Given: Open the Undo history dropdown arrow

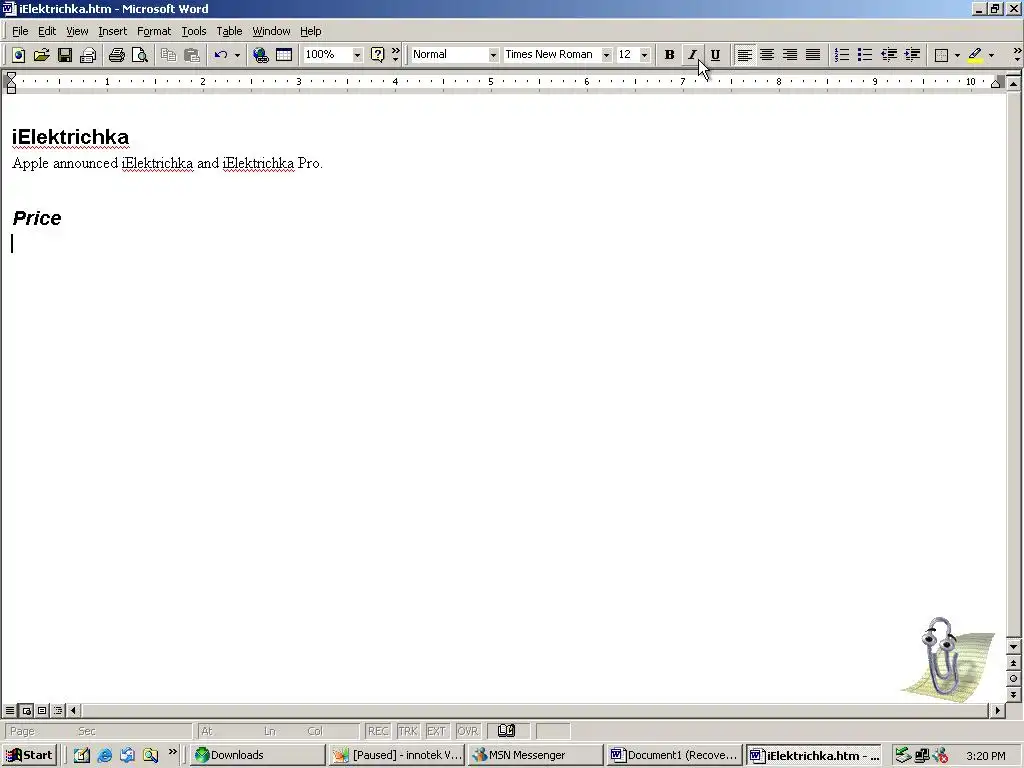Looking at the screenshot, I should [237, 55].
